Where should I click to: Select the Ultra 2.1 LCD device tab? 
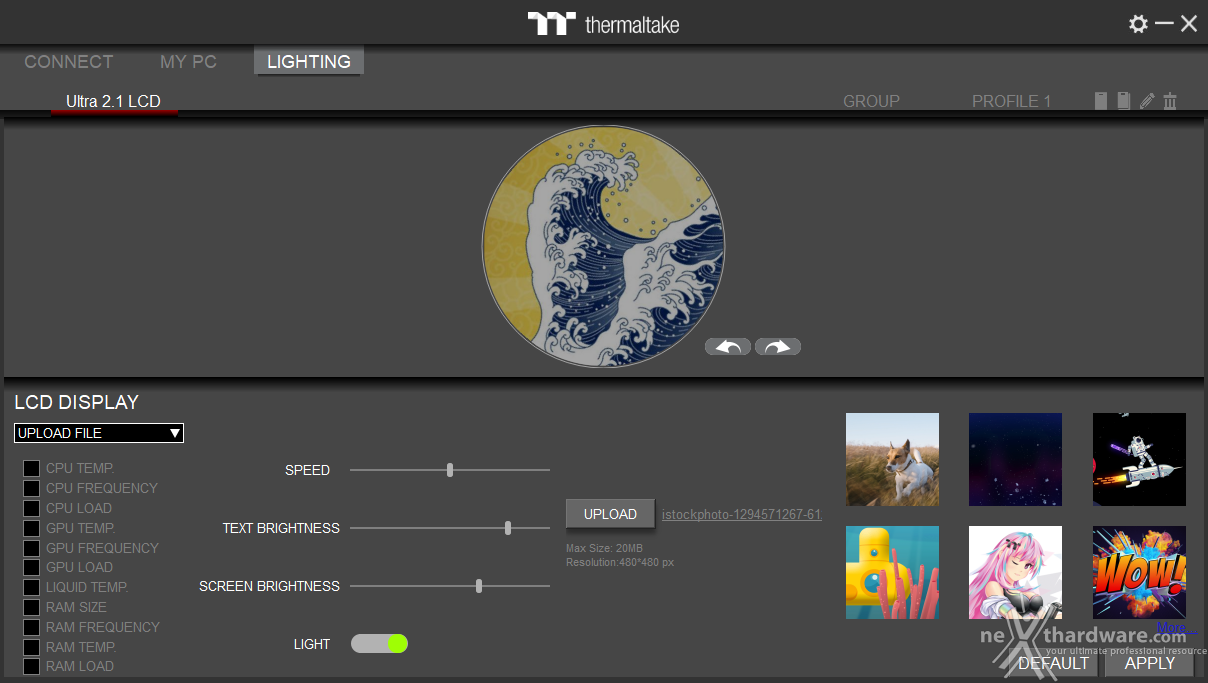click(x=113, y=101)
